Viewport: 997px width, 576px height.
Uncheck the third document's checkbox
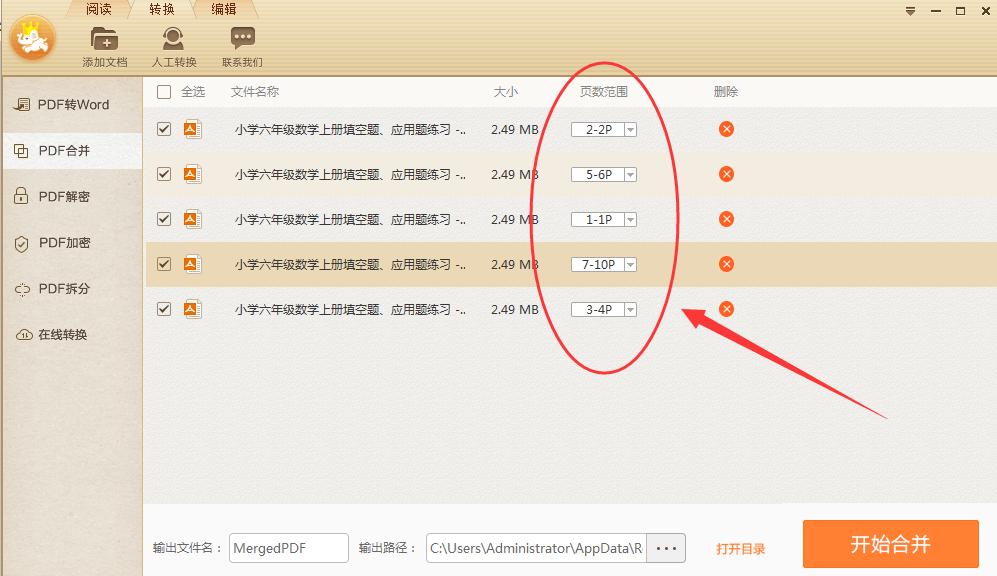pos(163,218)
